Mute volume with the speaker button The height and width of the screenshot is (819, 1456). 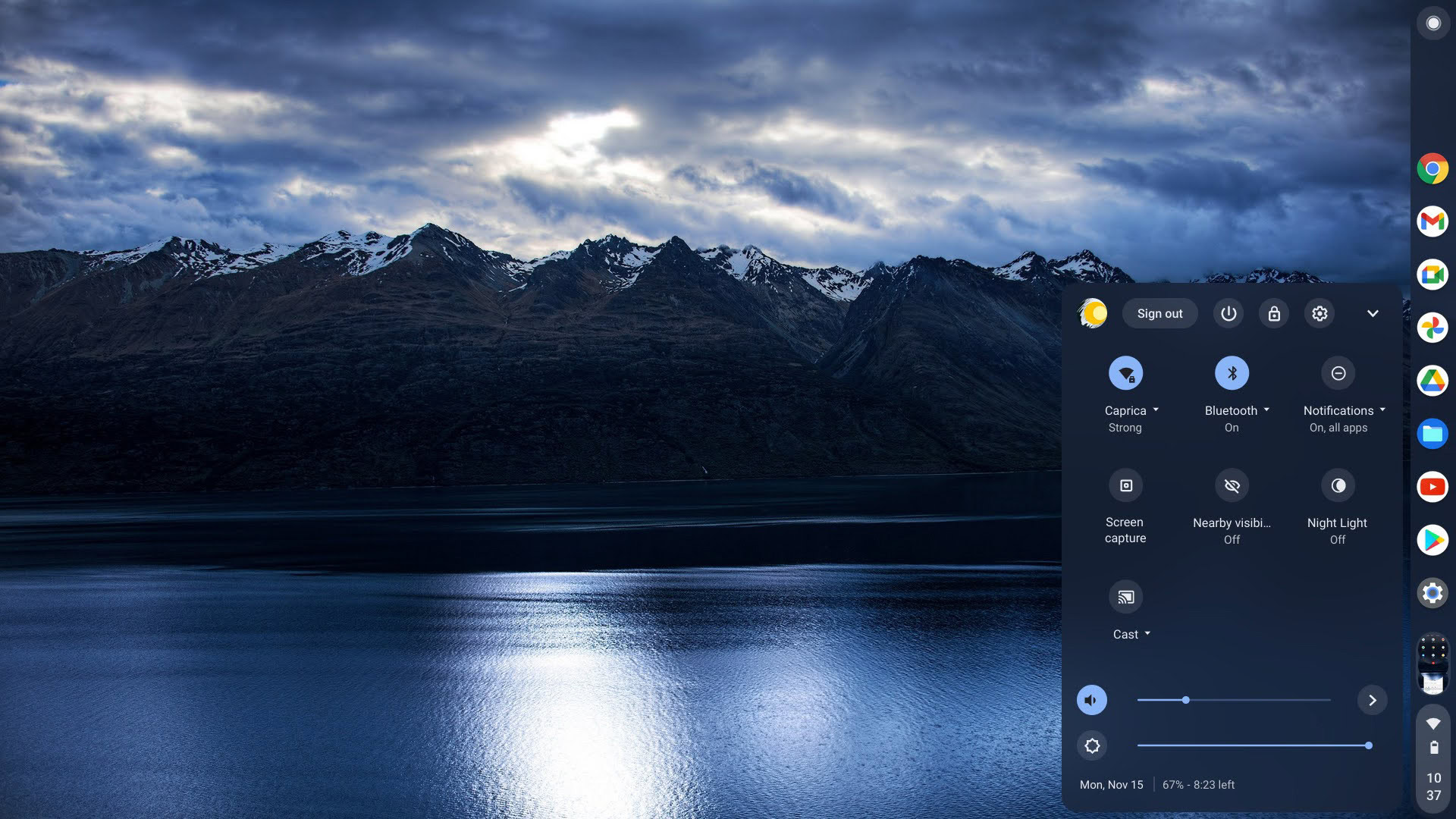tap(1092, 700)
